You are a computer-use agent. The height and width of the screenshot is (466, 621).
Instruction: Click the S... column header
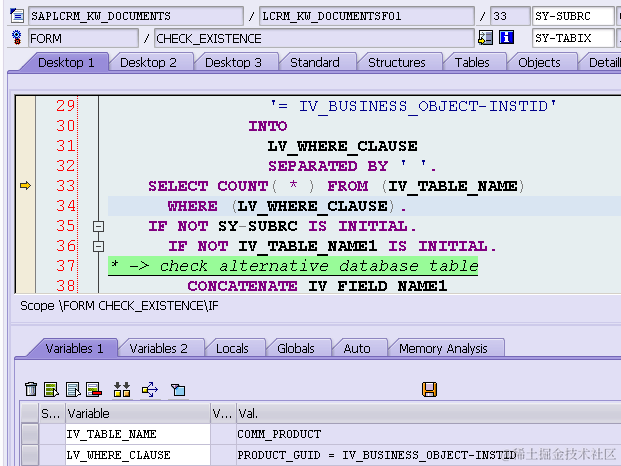51,413
